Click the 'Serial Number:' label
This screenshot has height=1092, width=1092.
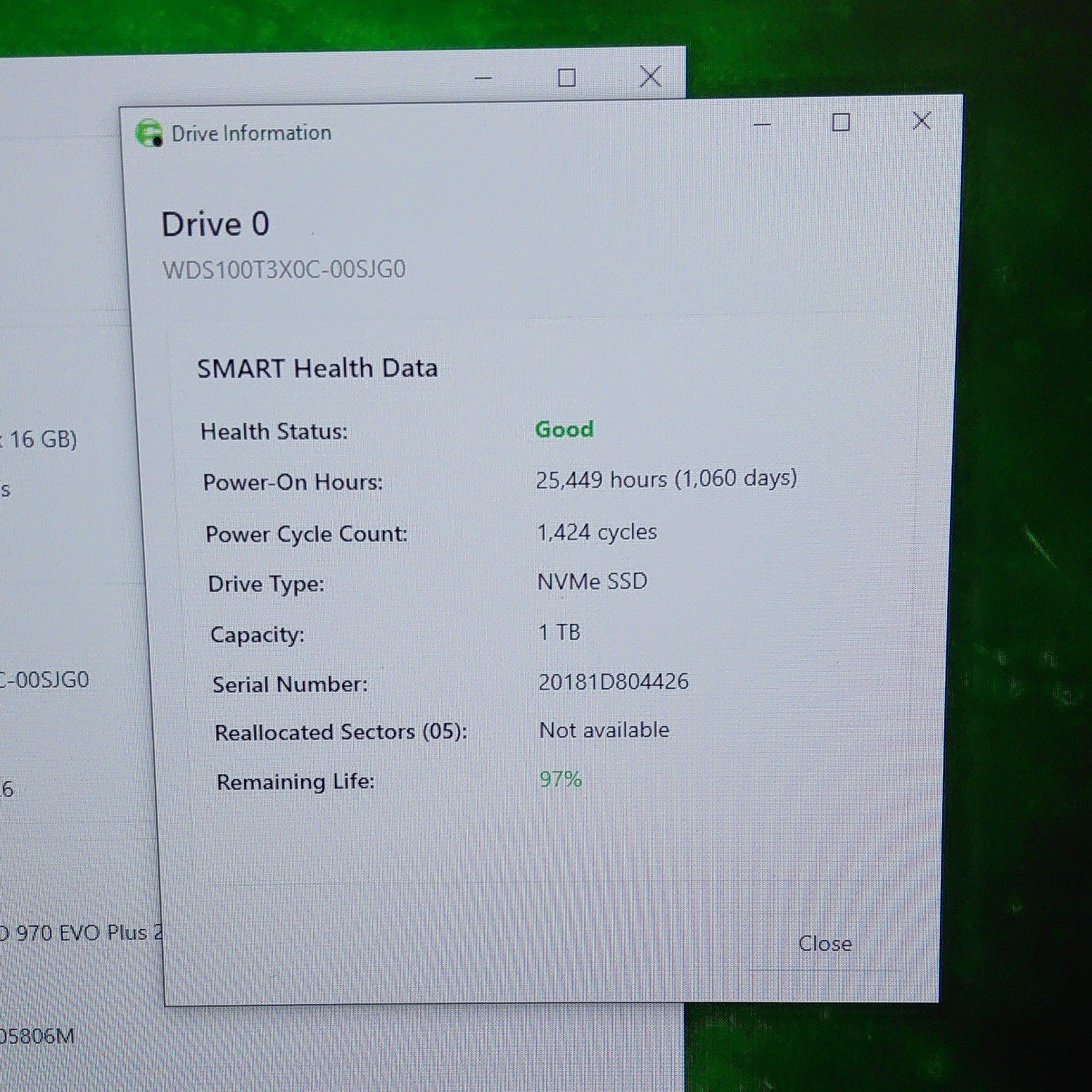click(290, 684)
